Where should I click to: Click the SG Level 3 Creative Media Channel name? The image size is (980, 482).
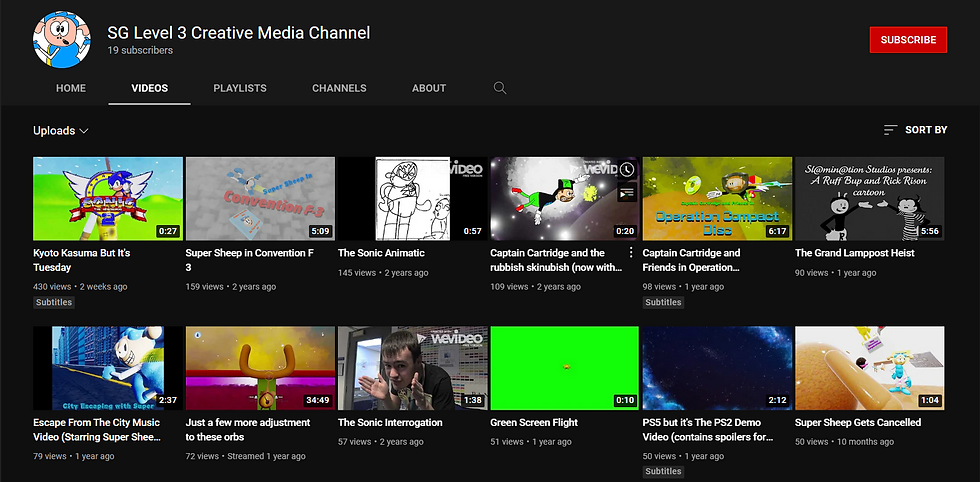[239, 33]
